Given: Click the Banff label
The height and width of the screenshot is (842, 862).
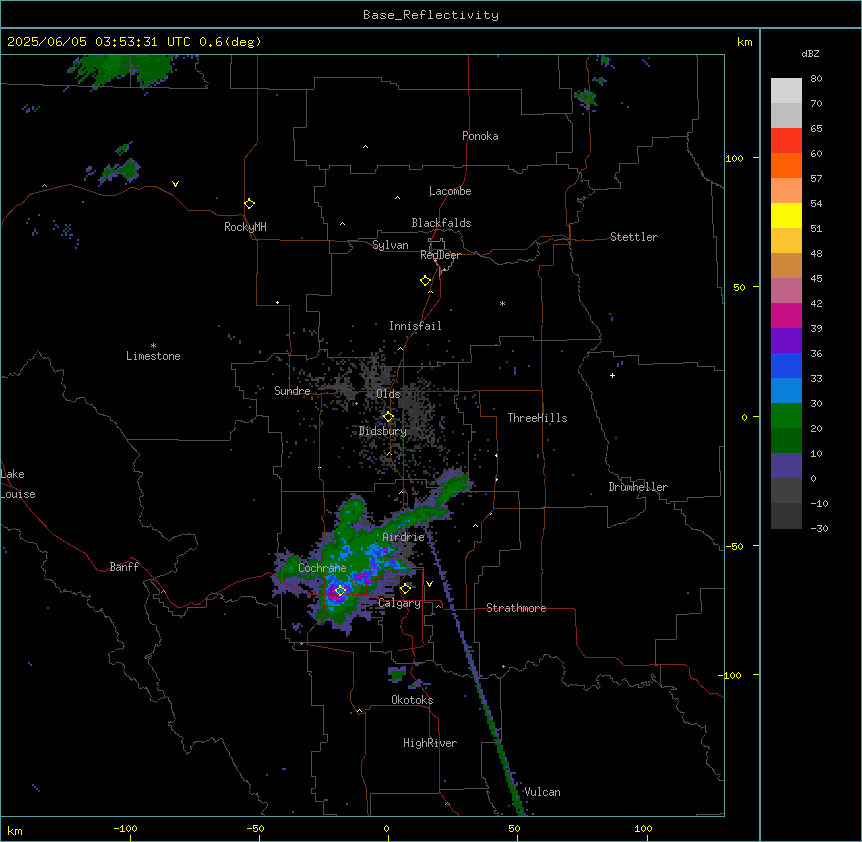Looking at the screenshot, I should coord(124,567).
